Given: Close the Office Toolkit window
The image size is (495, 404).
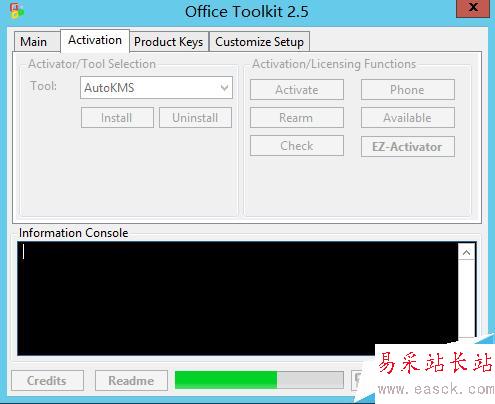Looking at the screenshot, I should [x=473, y=8].
